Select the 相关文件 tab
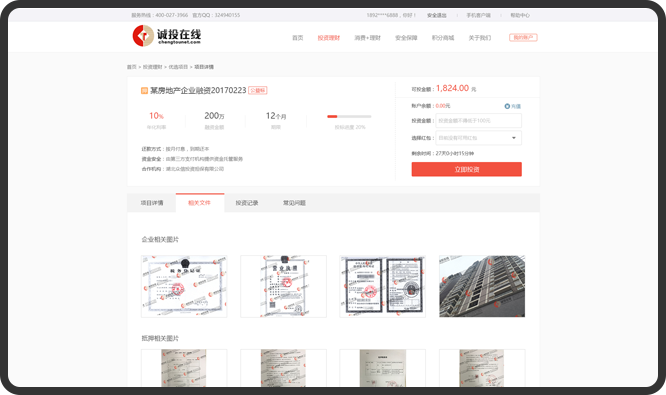This screenshot has width=666, height=395. pyautogui.click(x=200, y=203)
